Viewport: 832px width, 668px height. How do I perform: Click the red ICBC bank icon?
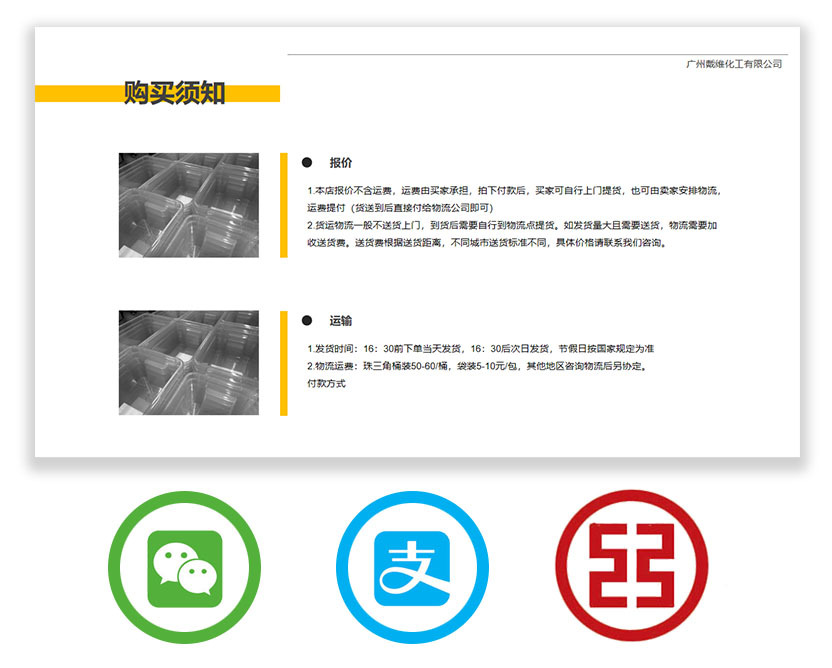point(631,566)
